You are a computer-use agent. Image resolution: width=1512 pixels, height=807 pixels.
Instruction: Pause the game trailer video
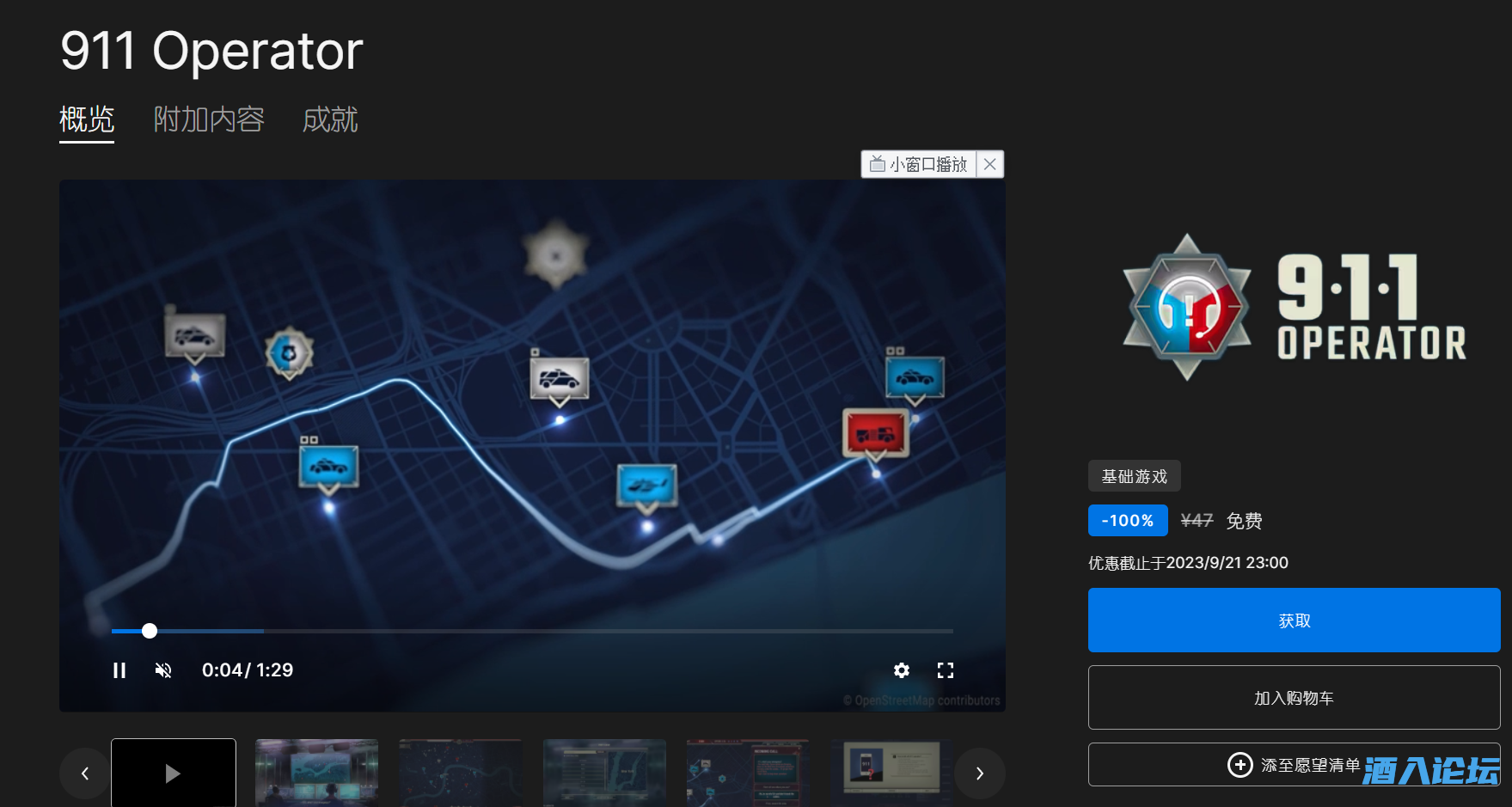(x=119, y=670)
